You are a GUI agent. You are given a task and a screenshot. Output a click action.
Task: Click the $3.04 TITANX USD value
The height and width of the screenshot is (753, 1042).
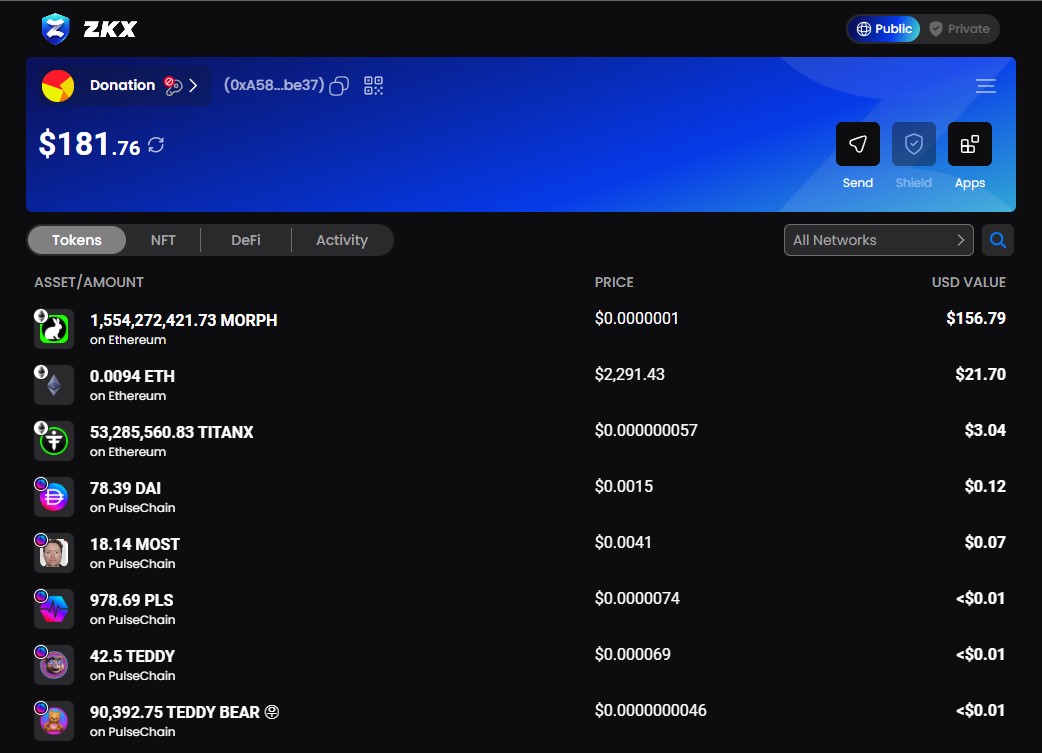[x=985, y=430]
